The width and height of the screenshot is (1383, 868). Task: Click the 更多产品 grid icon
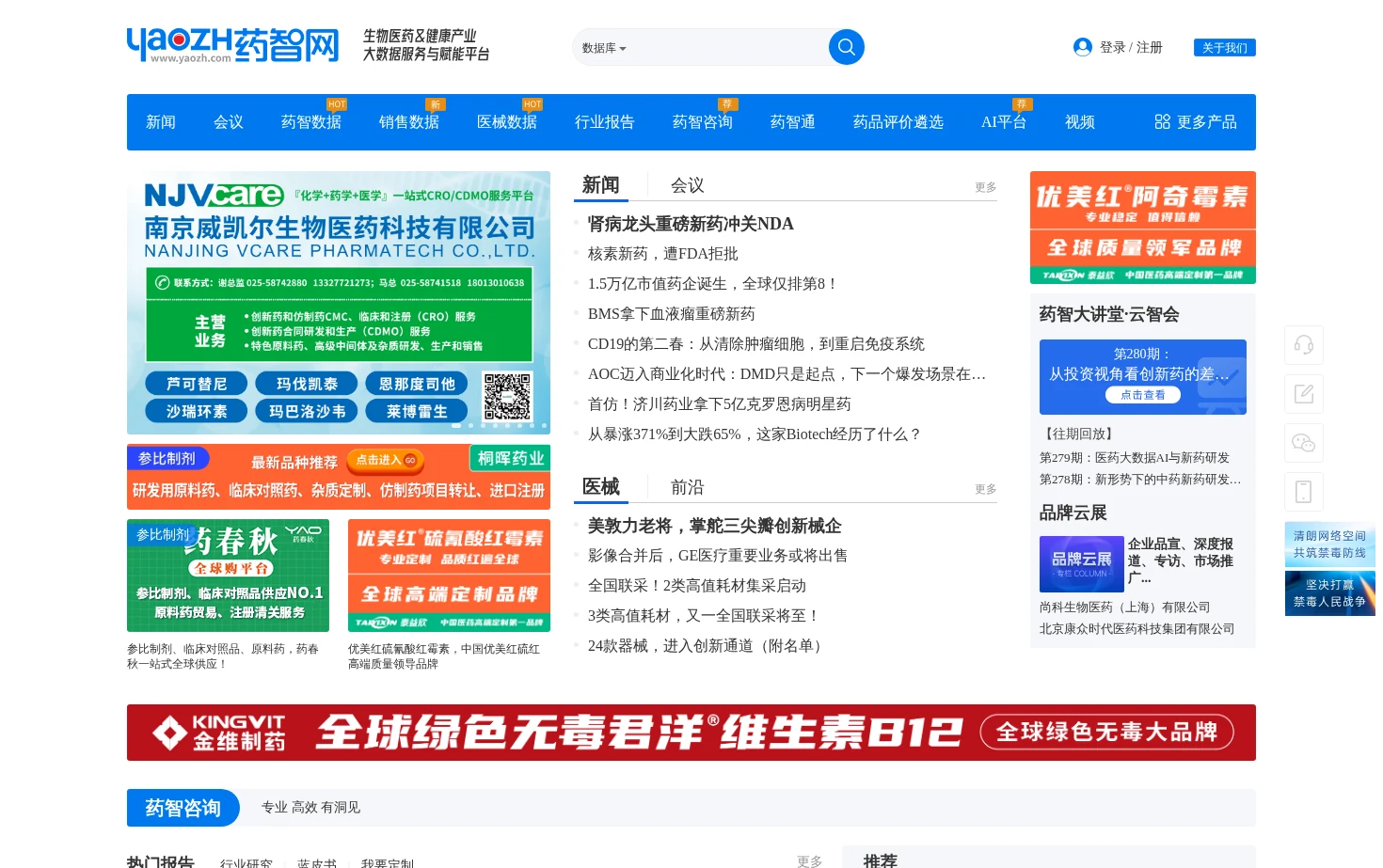[1163, 122]
